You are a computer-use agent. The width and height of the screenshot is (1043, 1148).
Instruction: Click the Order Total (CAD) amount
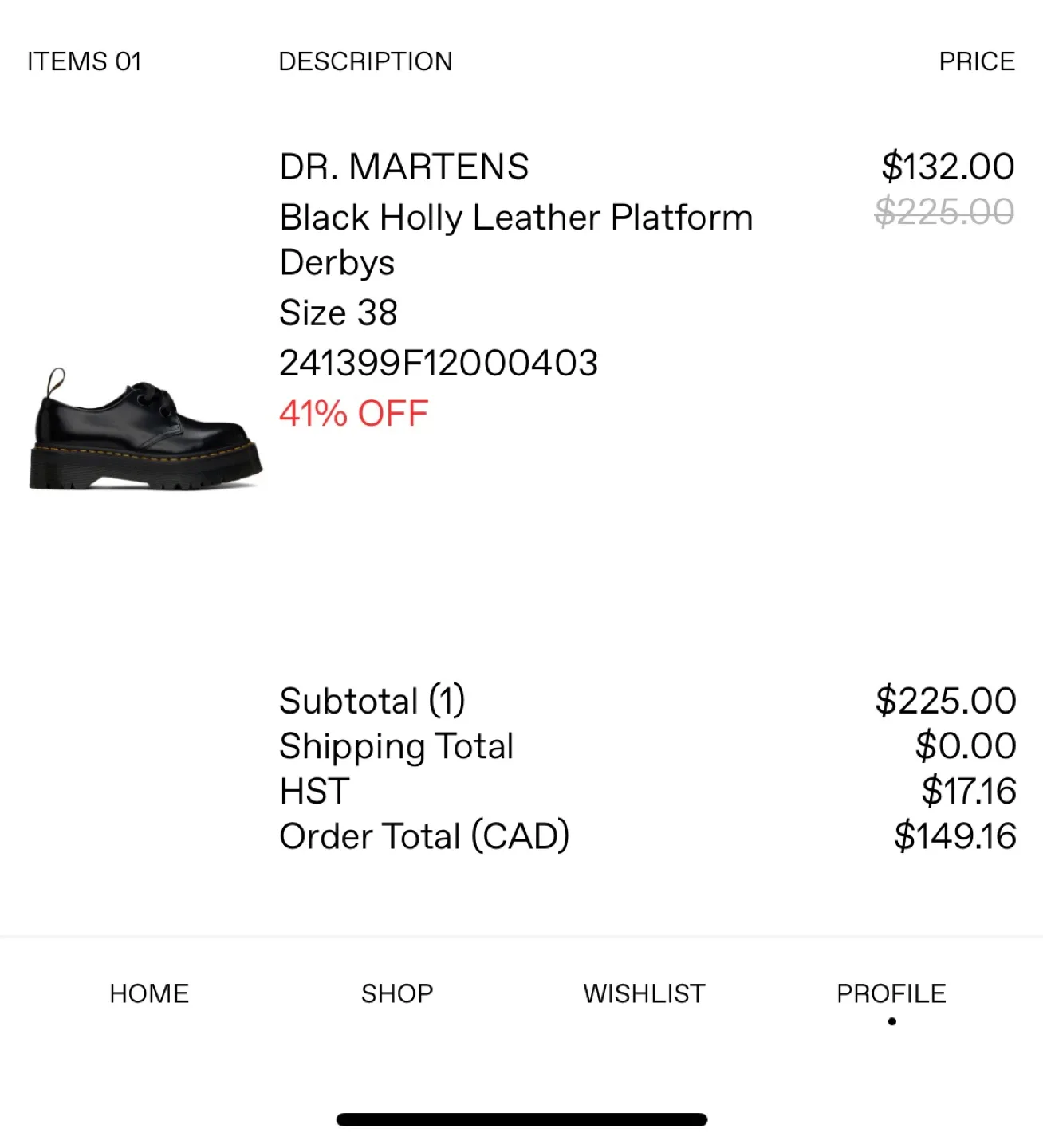(x=953, y=835)
